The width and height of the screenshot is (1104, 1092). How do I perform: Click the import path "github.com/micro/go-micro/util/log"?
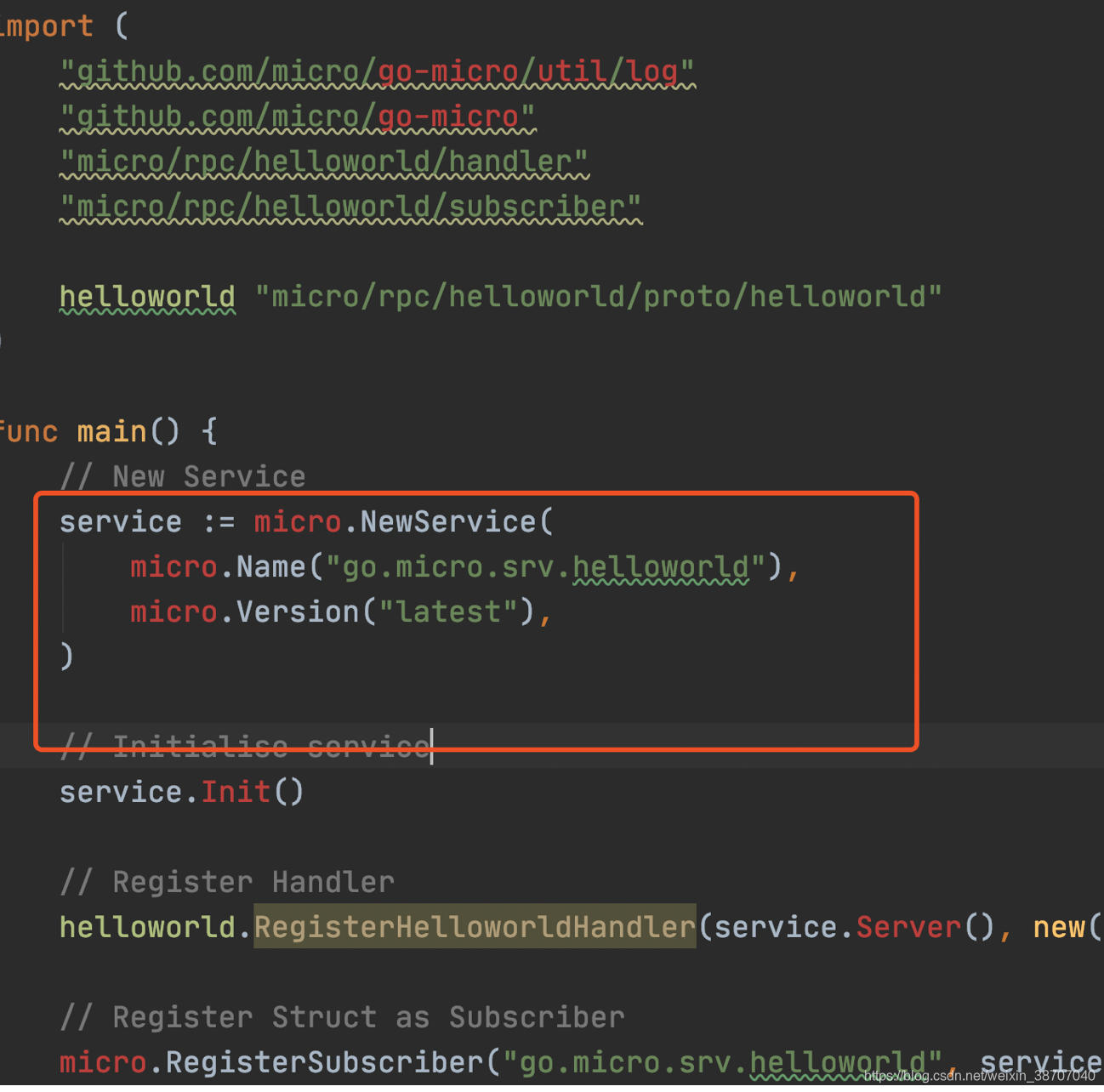[x=378, y=72]
